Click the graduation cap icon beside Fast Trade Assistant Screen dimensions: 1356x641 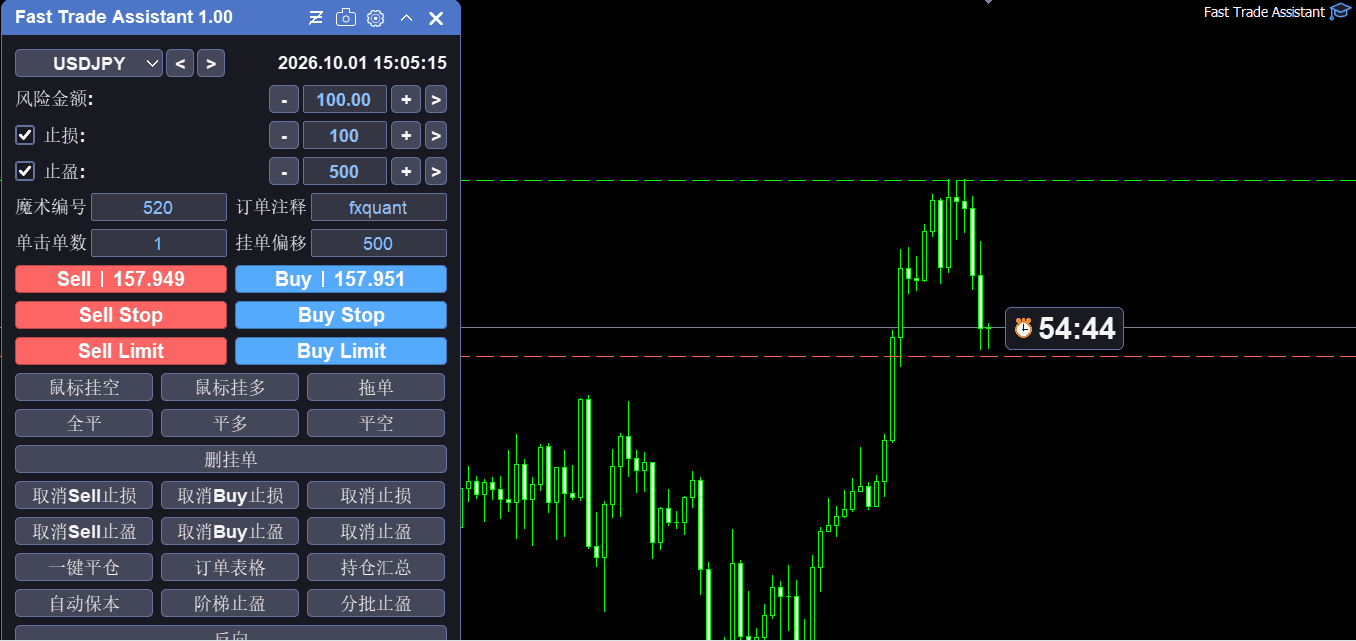(x=1339, y=12)
